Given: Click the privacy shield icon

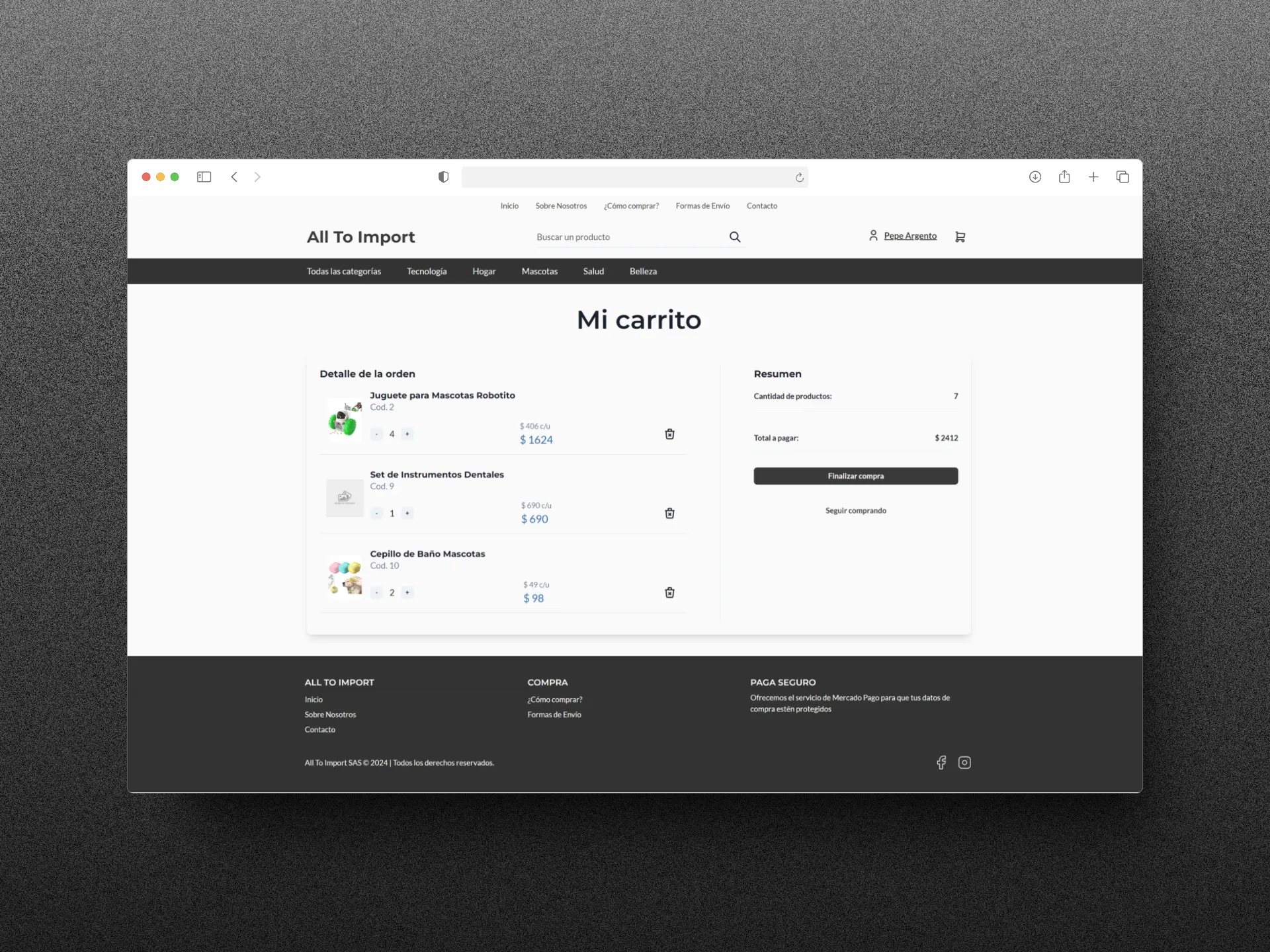Looking at the screenshot, I should pyautogui.click(x=443, y=177).
